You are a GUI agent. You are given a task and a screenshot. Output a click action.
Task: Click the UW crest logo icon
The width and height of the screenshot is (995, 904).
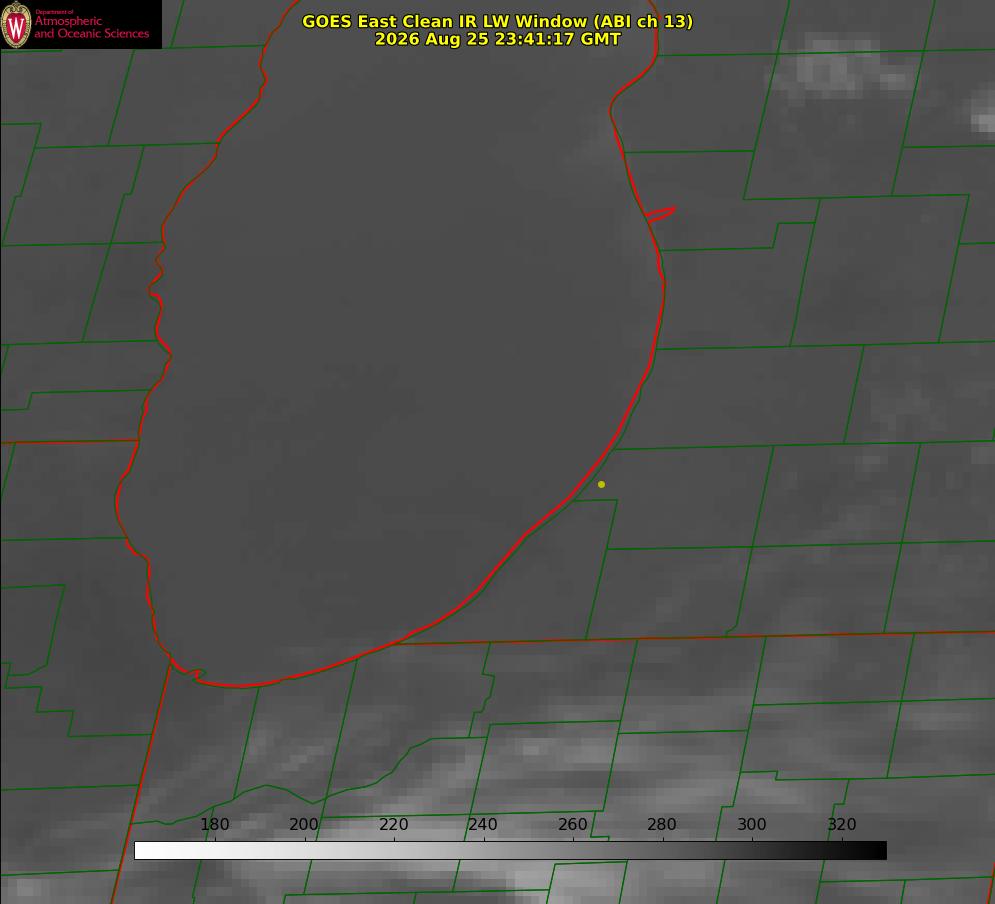point(16,24)
